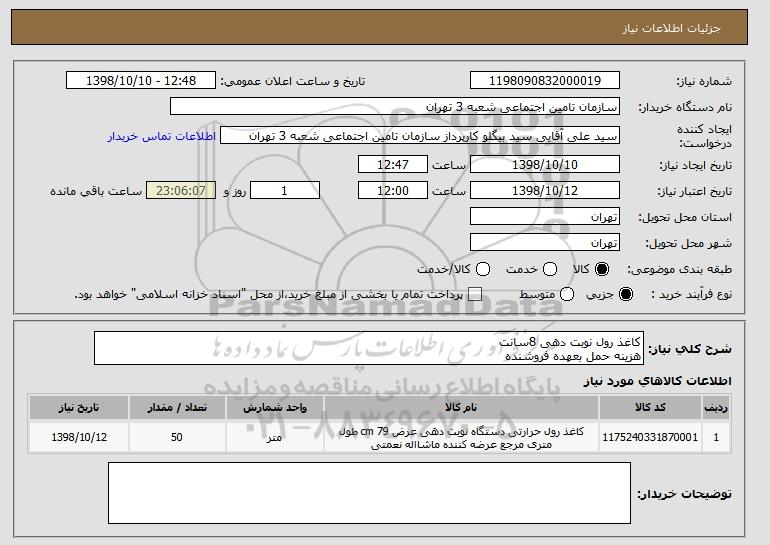The width and height of the screenshot is (770, 545).
Task: Click the تاریخ نیاز column header
Action: point(79,408)
